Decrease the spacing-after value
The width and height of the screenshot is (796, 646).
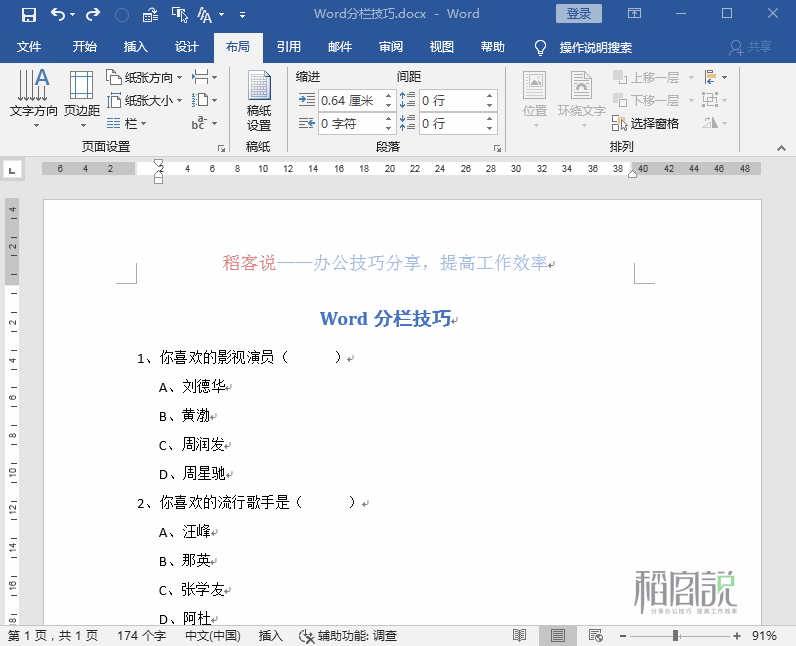coord(489,128)
